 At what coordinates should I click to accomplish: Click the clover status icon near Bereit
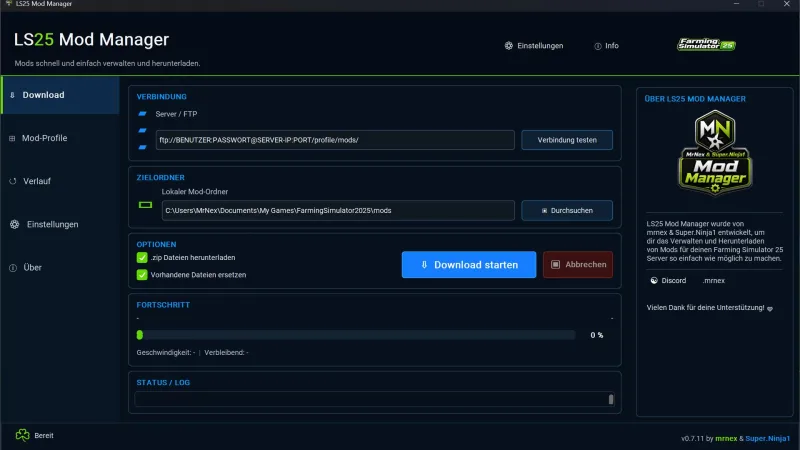pos(22,435)
